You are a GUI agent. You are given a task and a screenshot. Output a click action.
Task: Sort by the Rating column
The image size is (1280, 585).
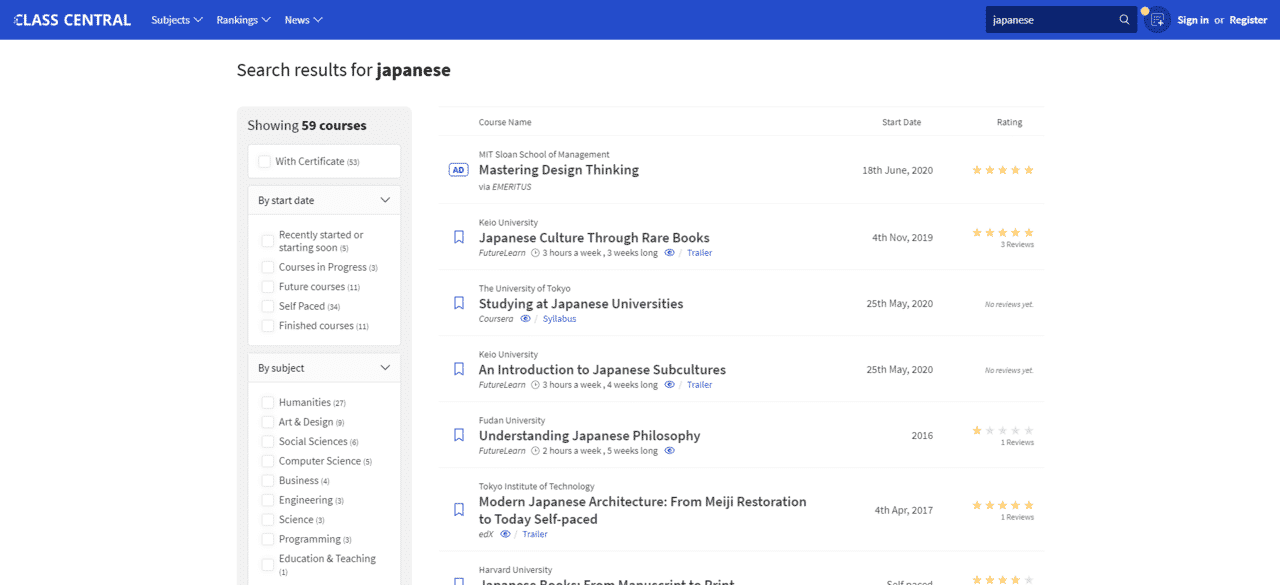pos(1009,122)
